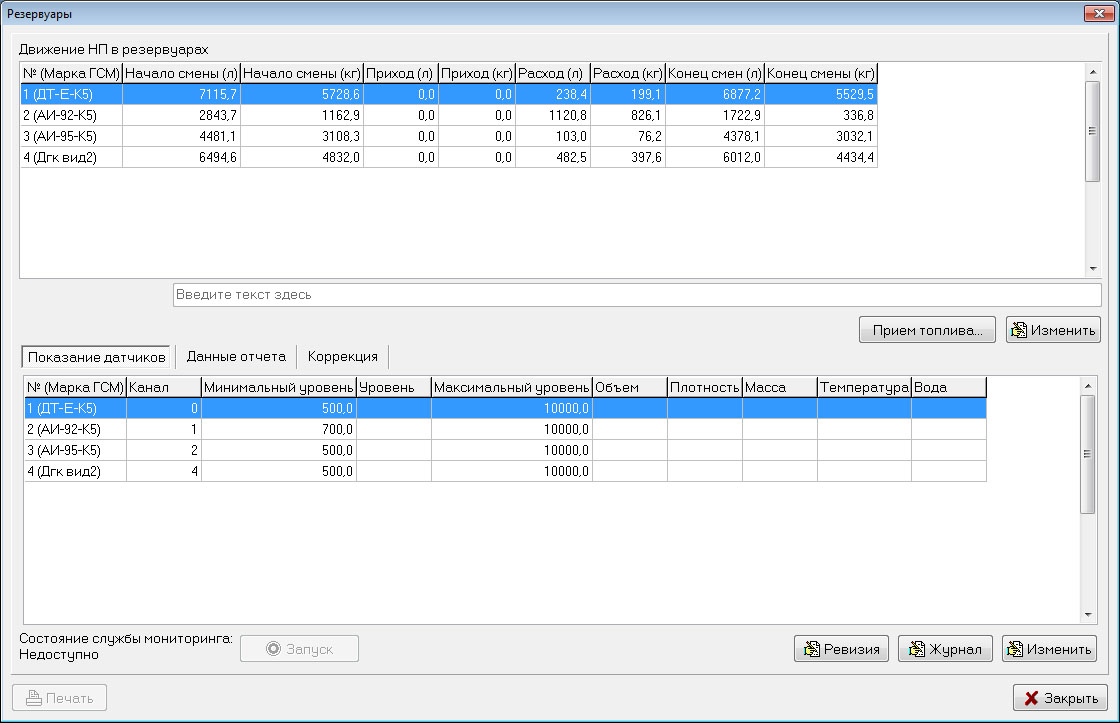Click the Минимальный уровень column header
This screenshot has height=723, width=1120.
279,387
